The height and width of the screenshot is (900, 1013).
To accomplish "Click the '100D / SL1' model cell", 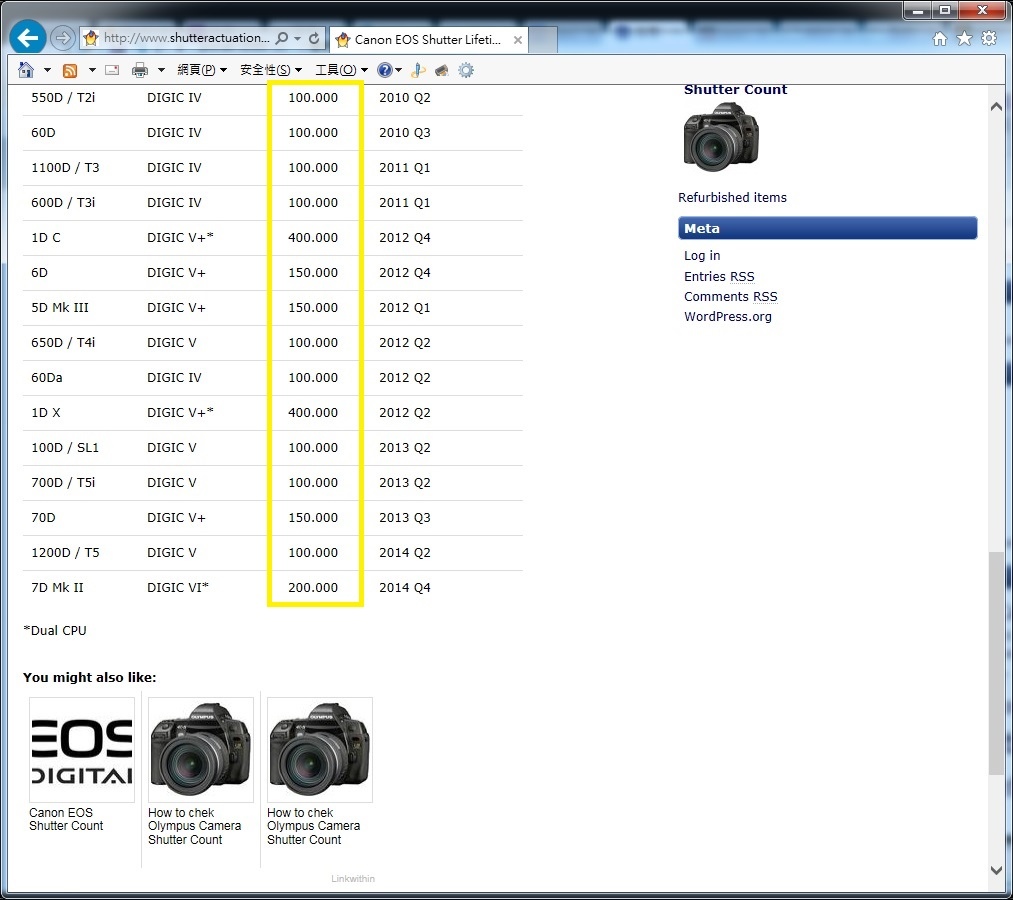I will pos(65,448).
